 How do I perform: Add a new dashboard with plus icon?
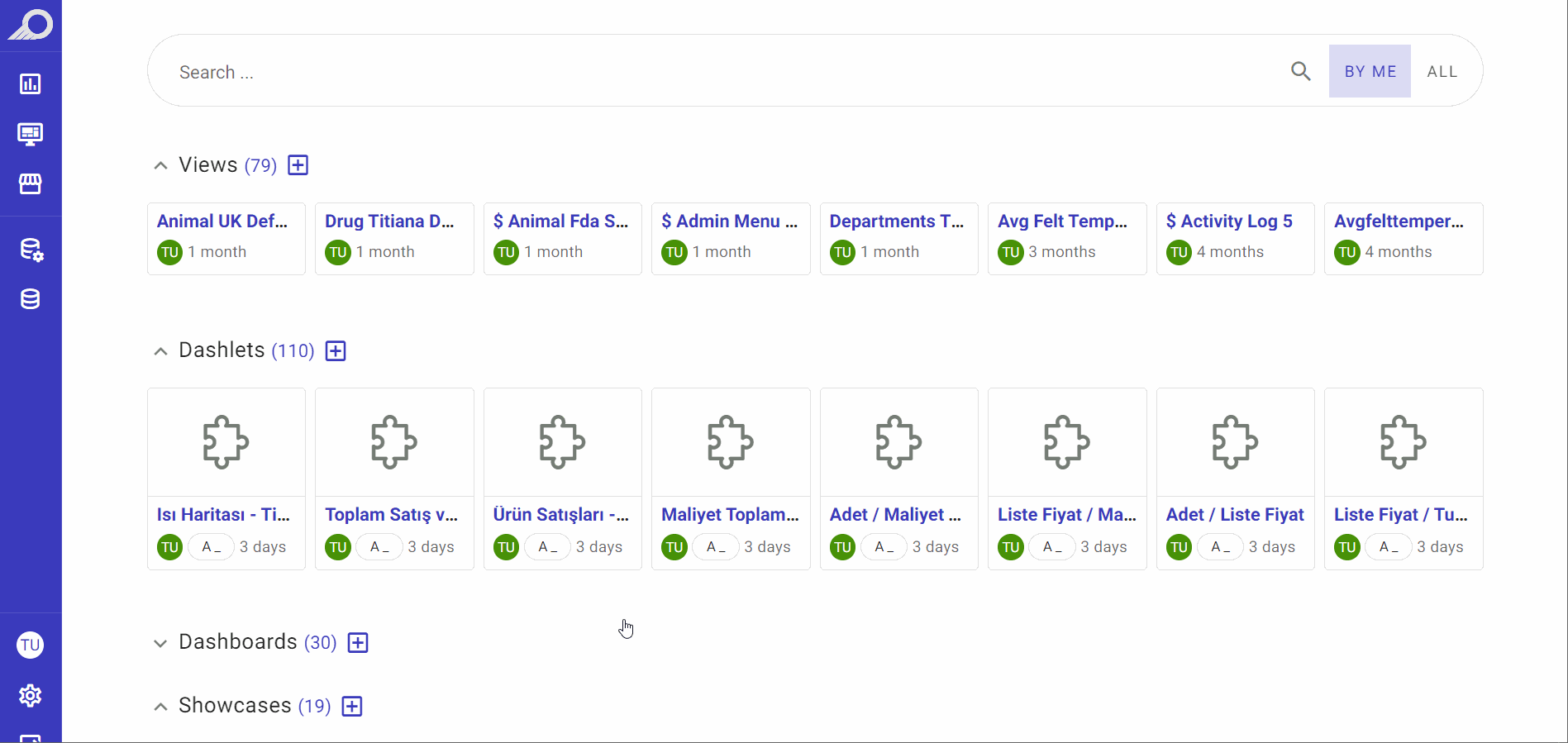click(358, 642)
